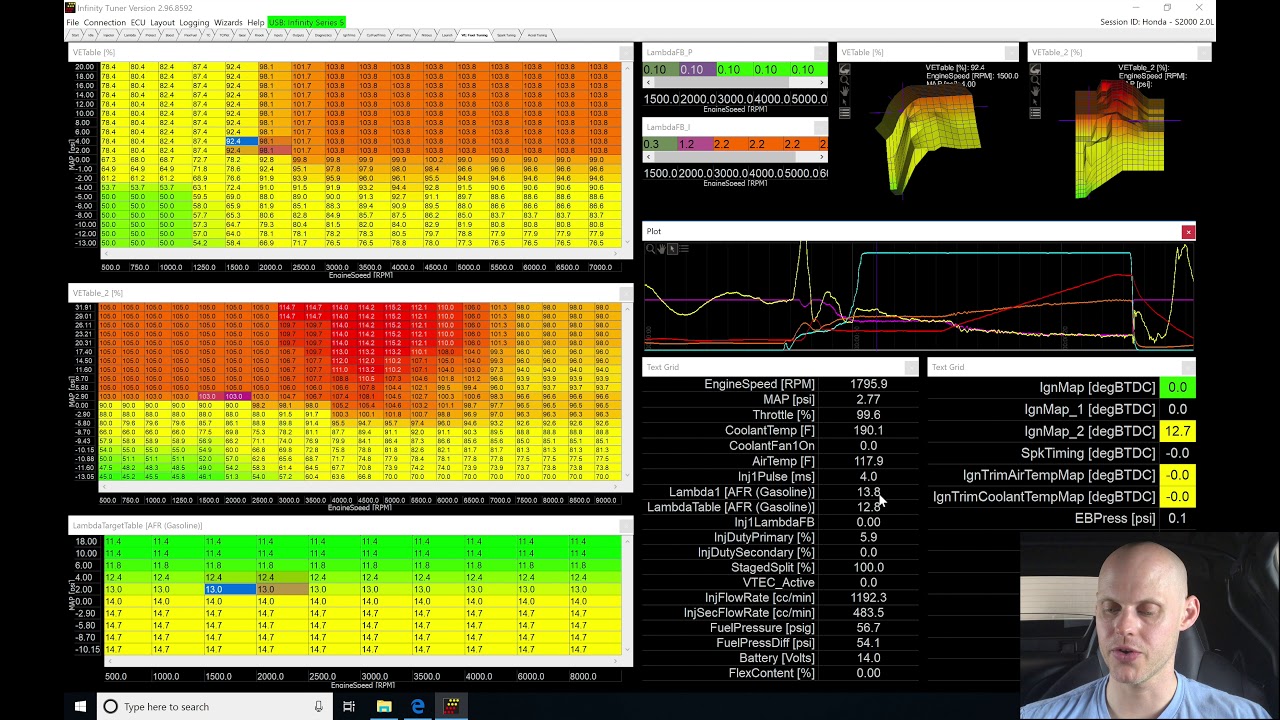The height and width of the screenshot is (720, 1280).
Task: Open list menu icon in VETable_2 3D view
Action: coord(1035,113)
